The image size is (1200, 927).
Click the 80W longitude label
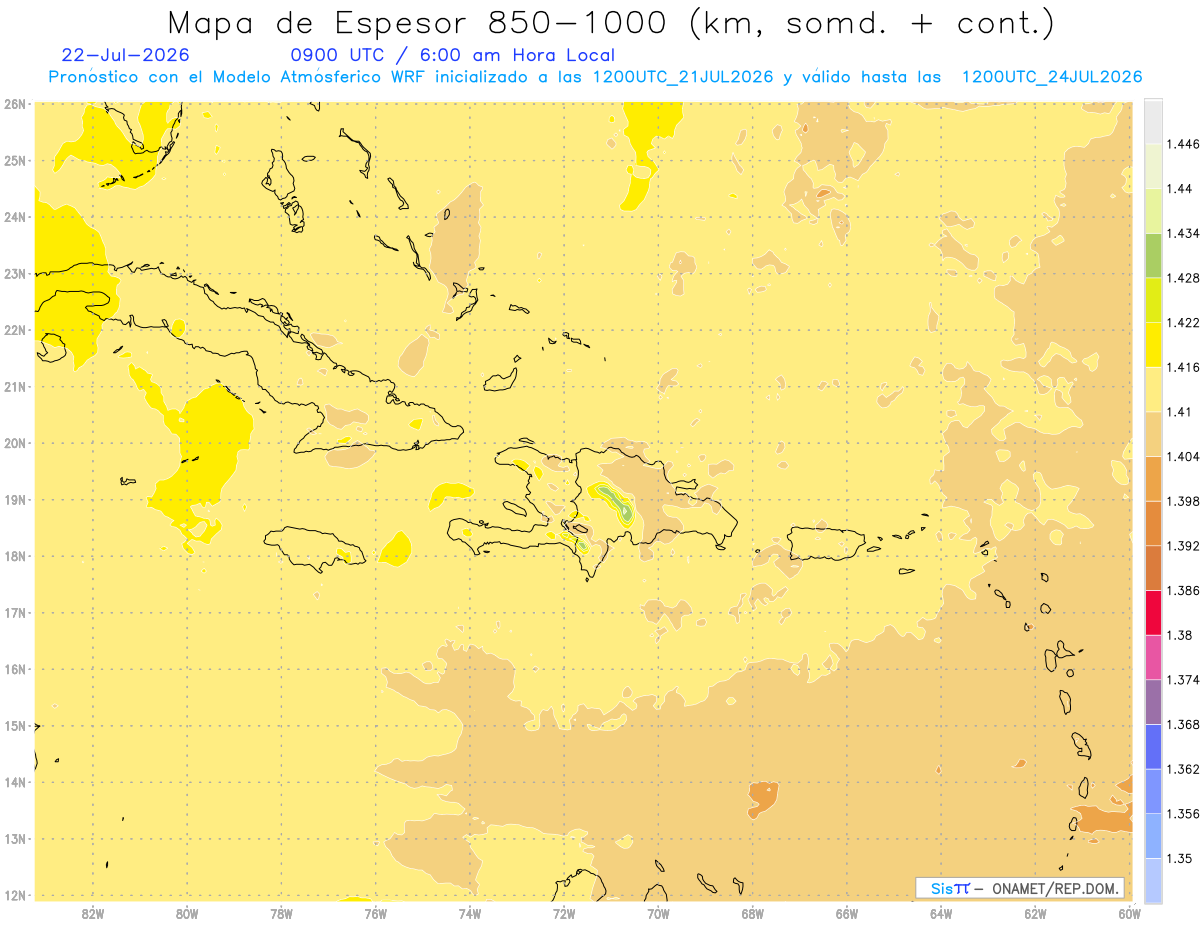(187, 913)
